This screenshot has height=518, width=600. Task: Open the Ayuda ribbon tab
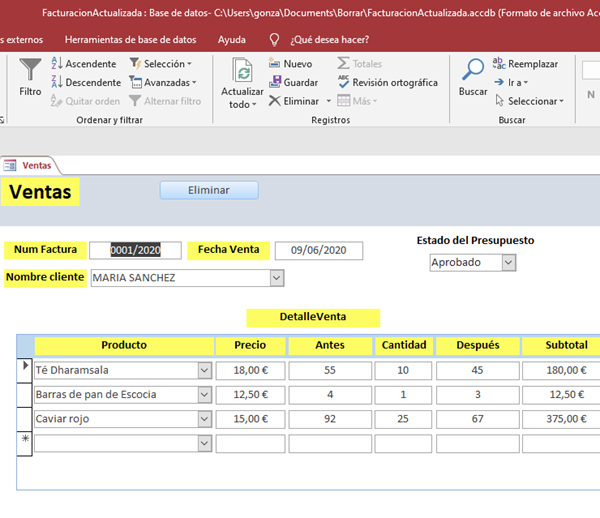point(231,40)
